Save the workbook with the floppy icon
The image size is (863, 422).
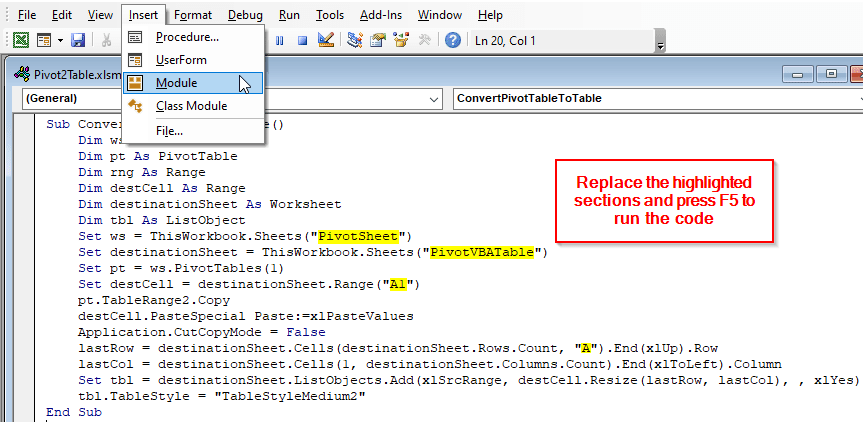pos(78,40)
